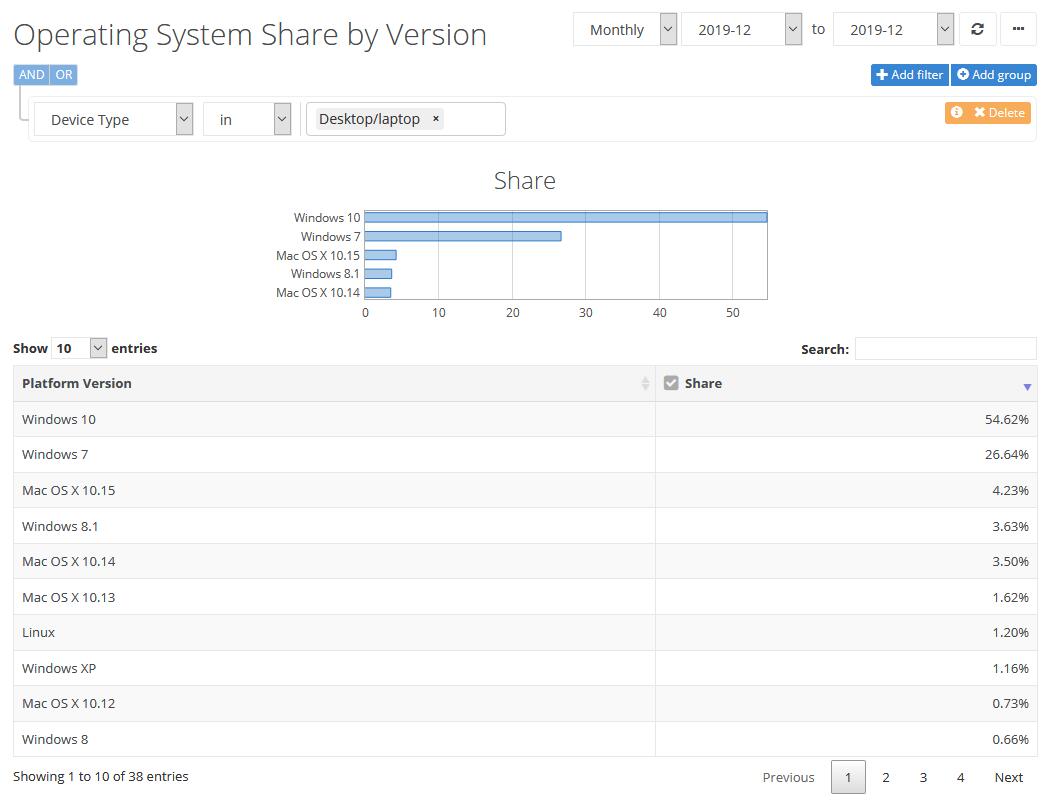Click the Windows 10 chart bar

tap(565, 217)
